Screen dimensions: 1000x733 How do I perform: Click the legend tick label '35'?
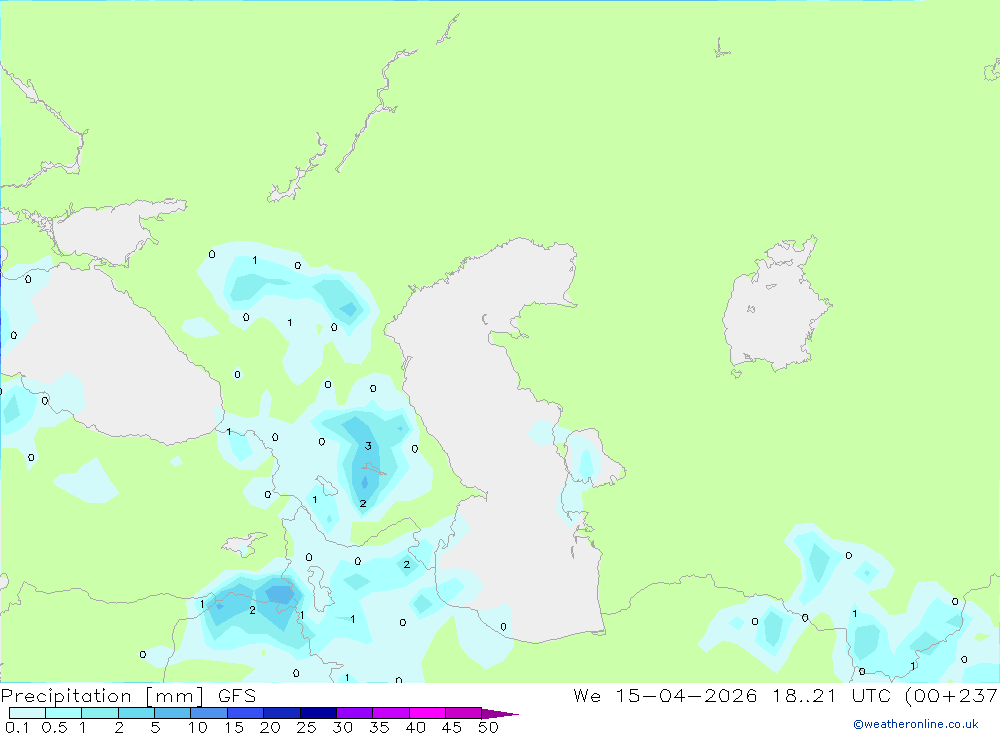click(379, 727)
